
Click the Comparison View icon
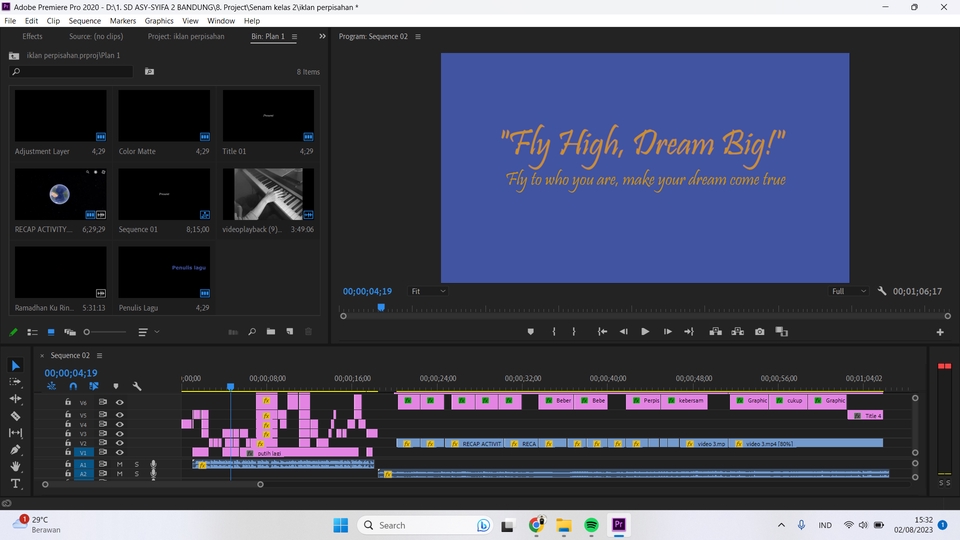click(x=782, y=331)
